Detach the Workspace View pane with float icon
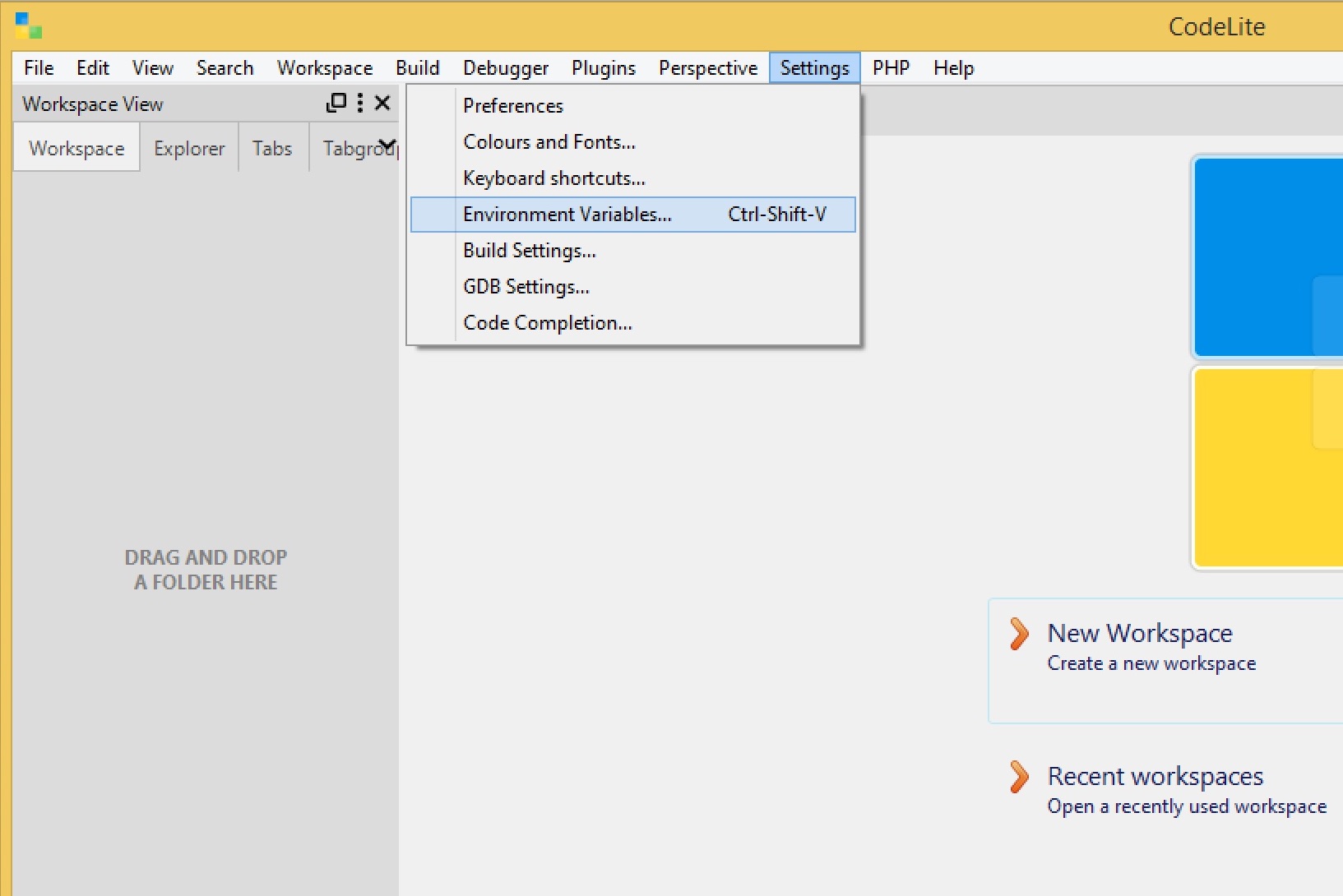The image size is (1343, 896). 336,103
